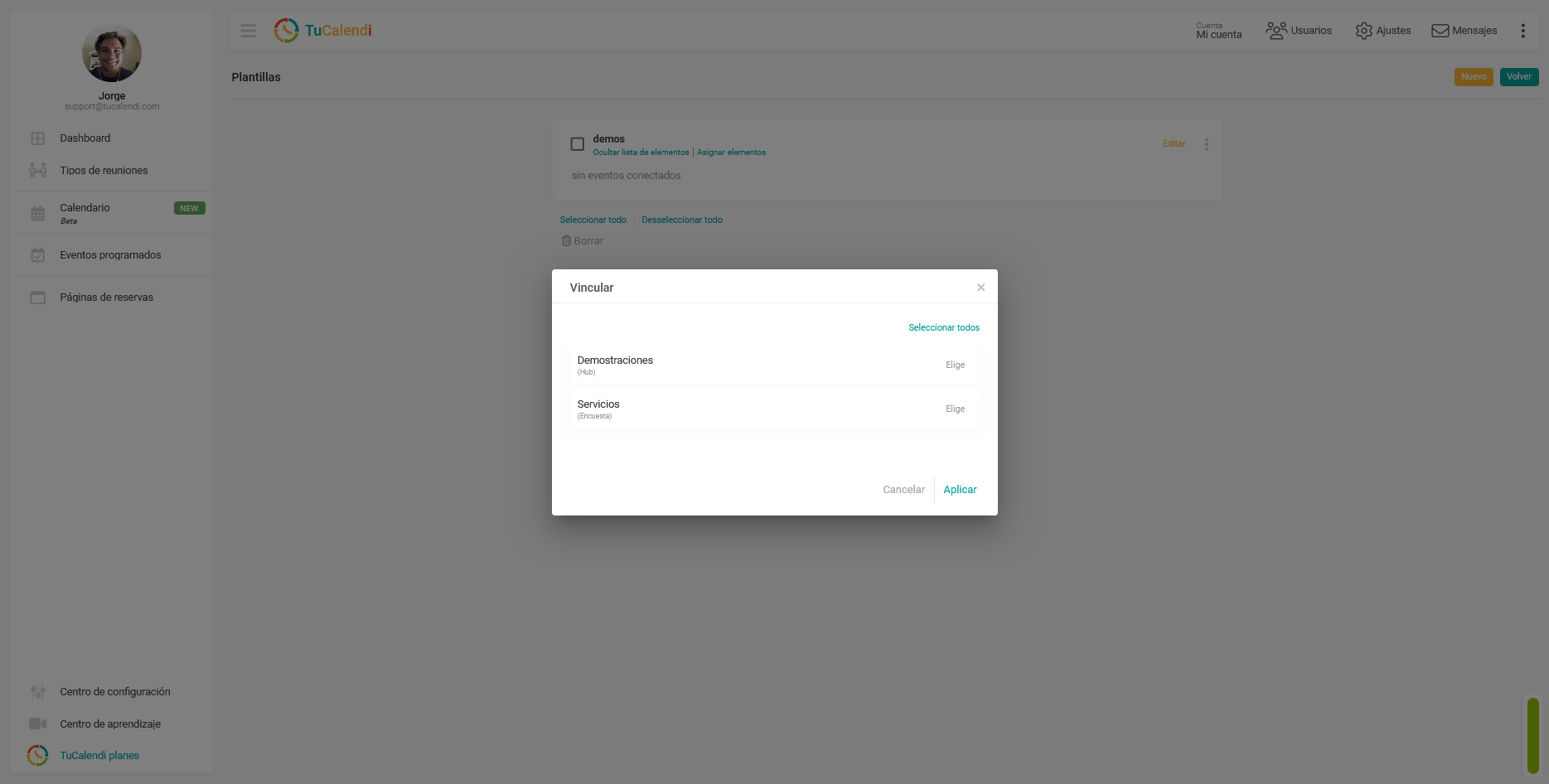Screen dimensions: 1549x784
Task: Click the Cancelar button
Action: (x=903, y=490)
